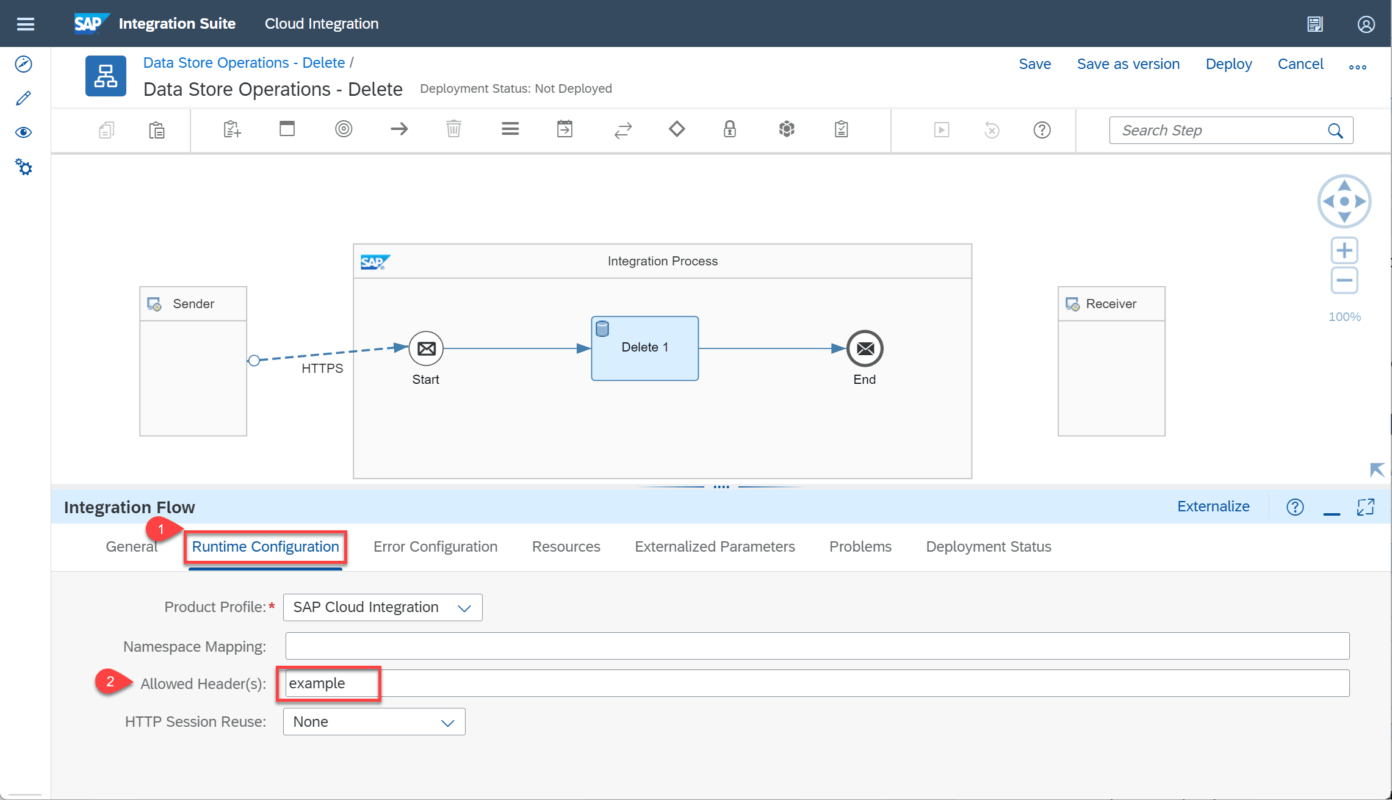Click the panel resize handle dots
This screenshot has height=800, width=1392.
[x=721, y=487]
